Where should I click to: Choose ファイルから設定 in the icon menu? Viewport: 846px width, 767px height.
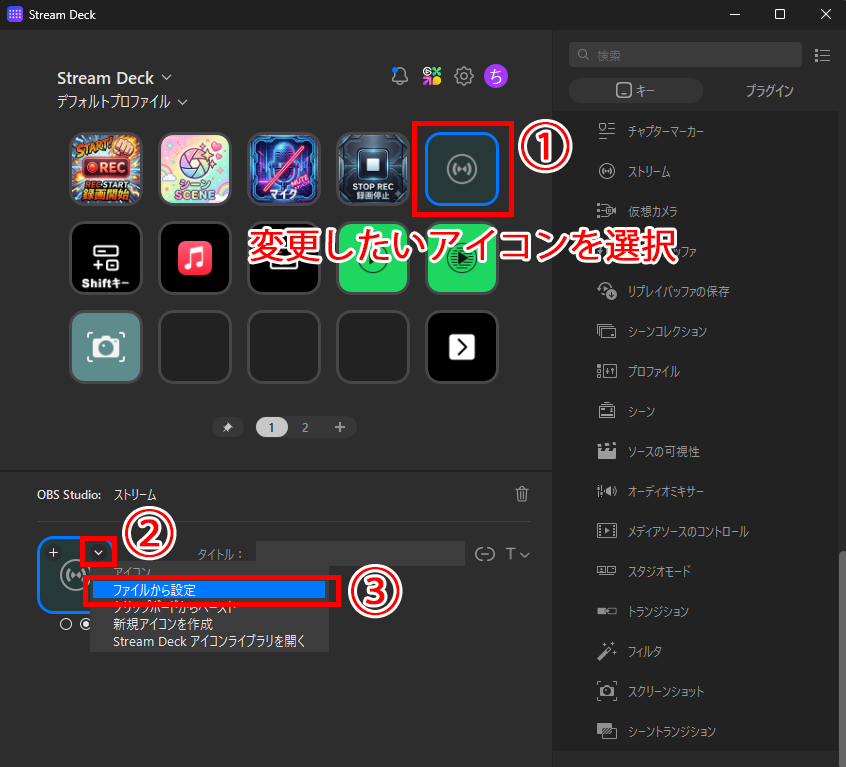[209, 590]
